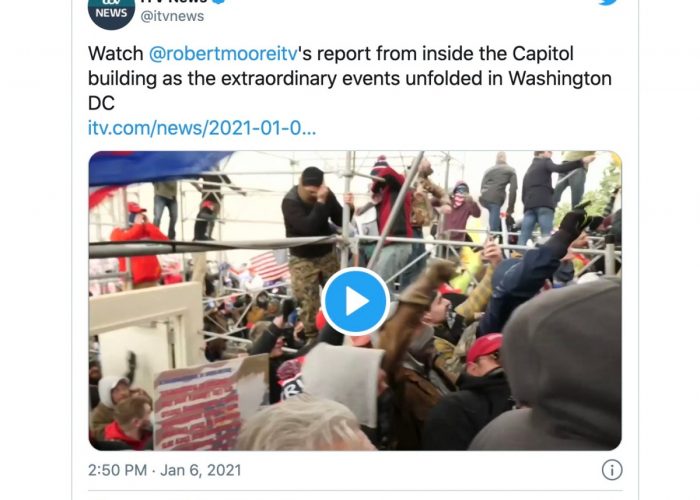Click the video thumbnail's brick-wall sign
700x500 pixels.
pyautogui.click(x=197, y=406)
